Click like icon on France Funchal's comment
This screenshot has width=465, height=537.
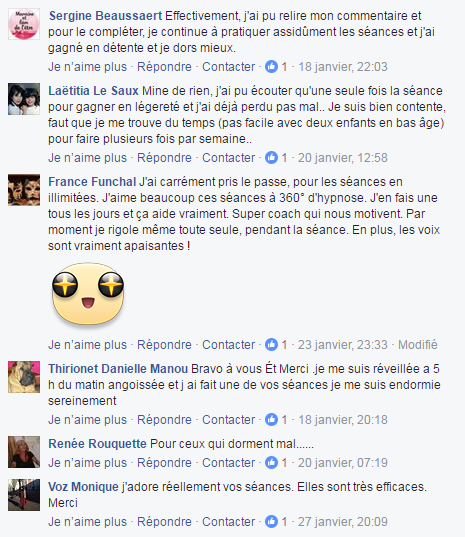[x=271, y=345]
